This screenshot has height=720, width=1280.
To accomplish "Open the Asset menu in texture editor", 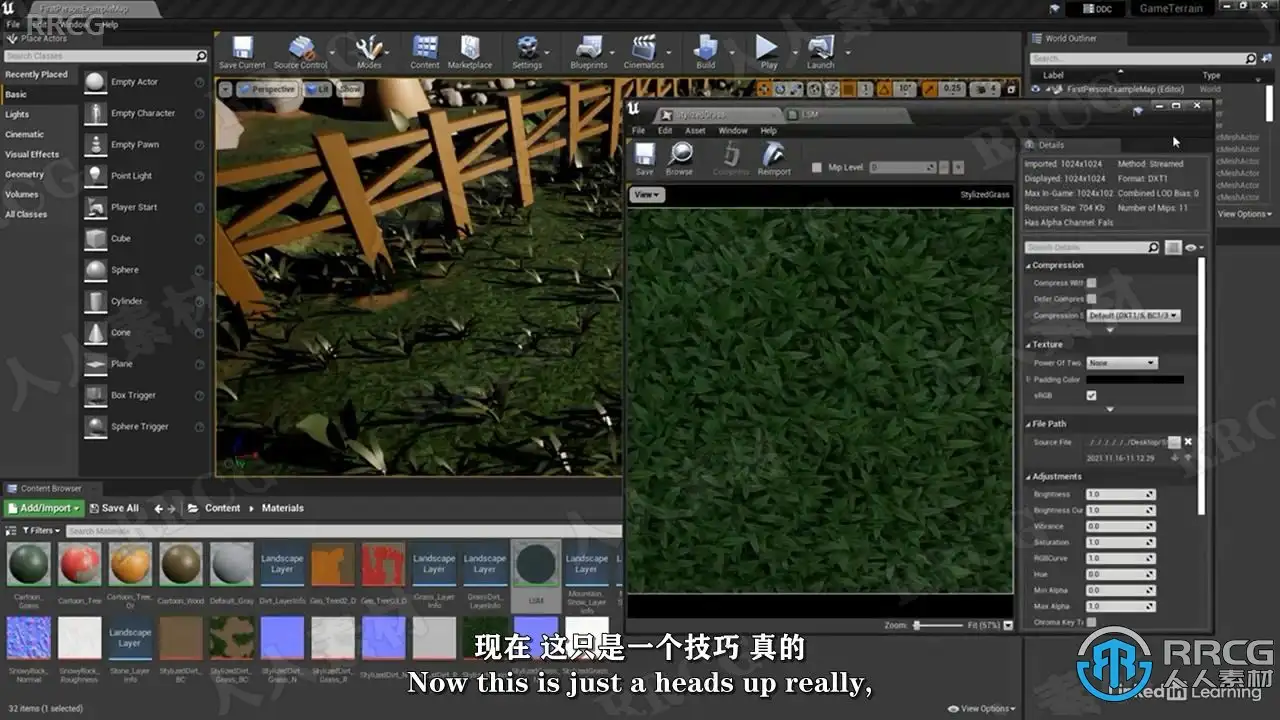I will pyautogui.click(x=695, y=131).
